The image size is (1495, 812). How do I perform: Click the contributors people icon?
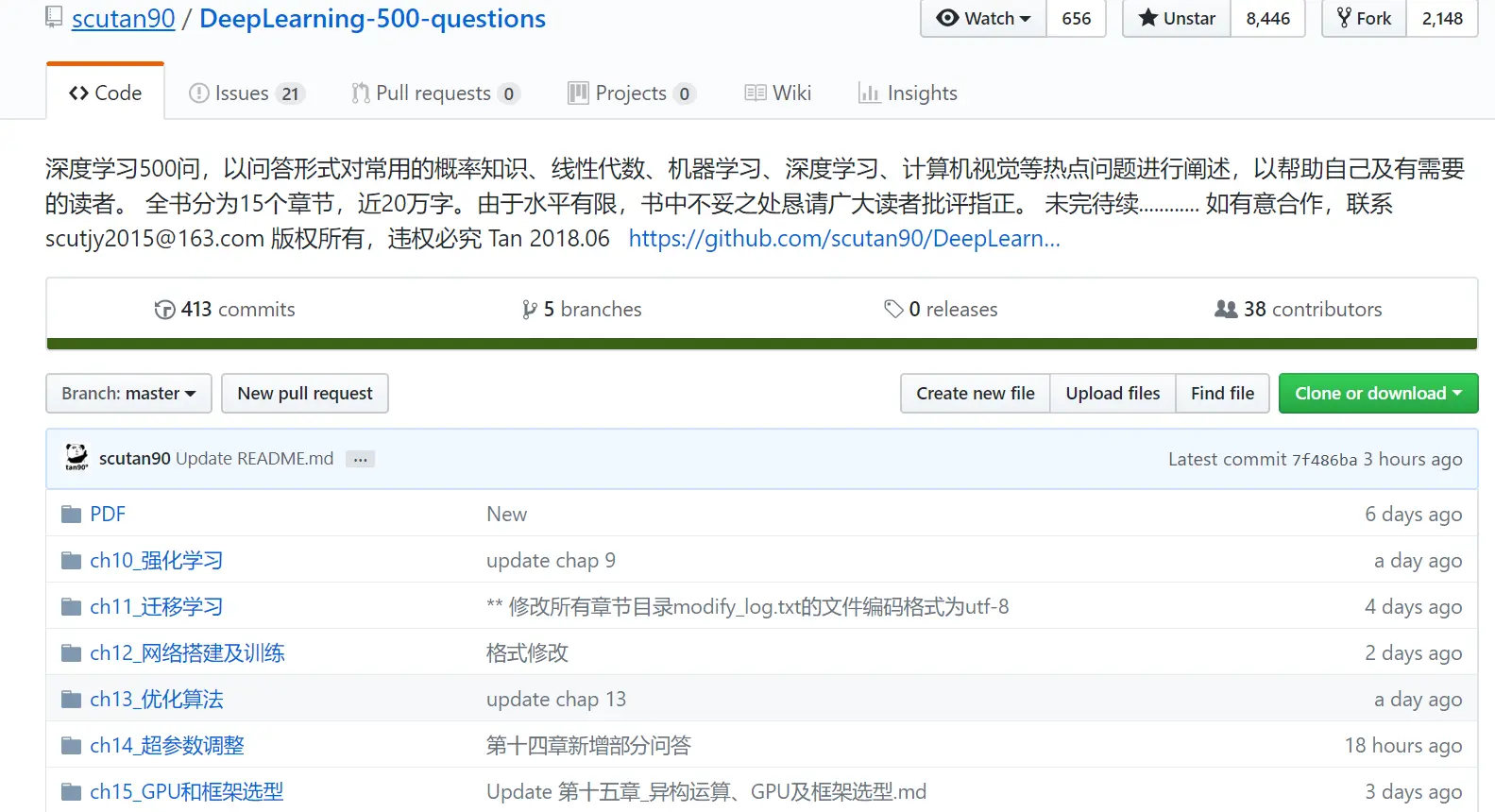click(x=1226, y=309)
